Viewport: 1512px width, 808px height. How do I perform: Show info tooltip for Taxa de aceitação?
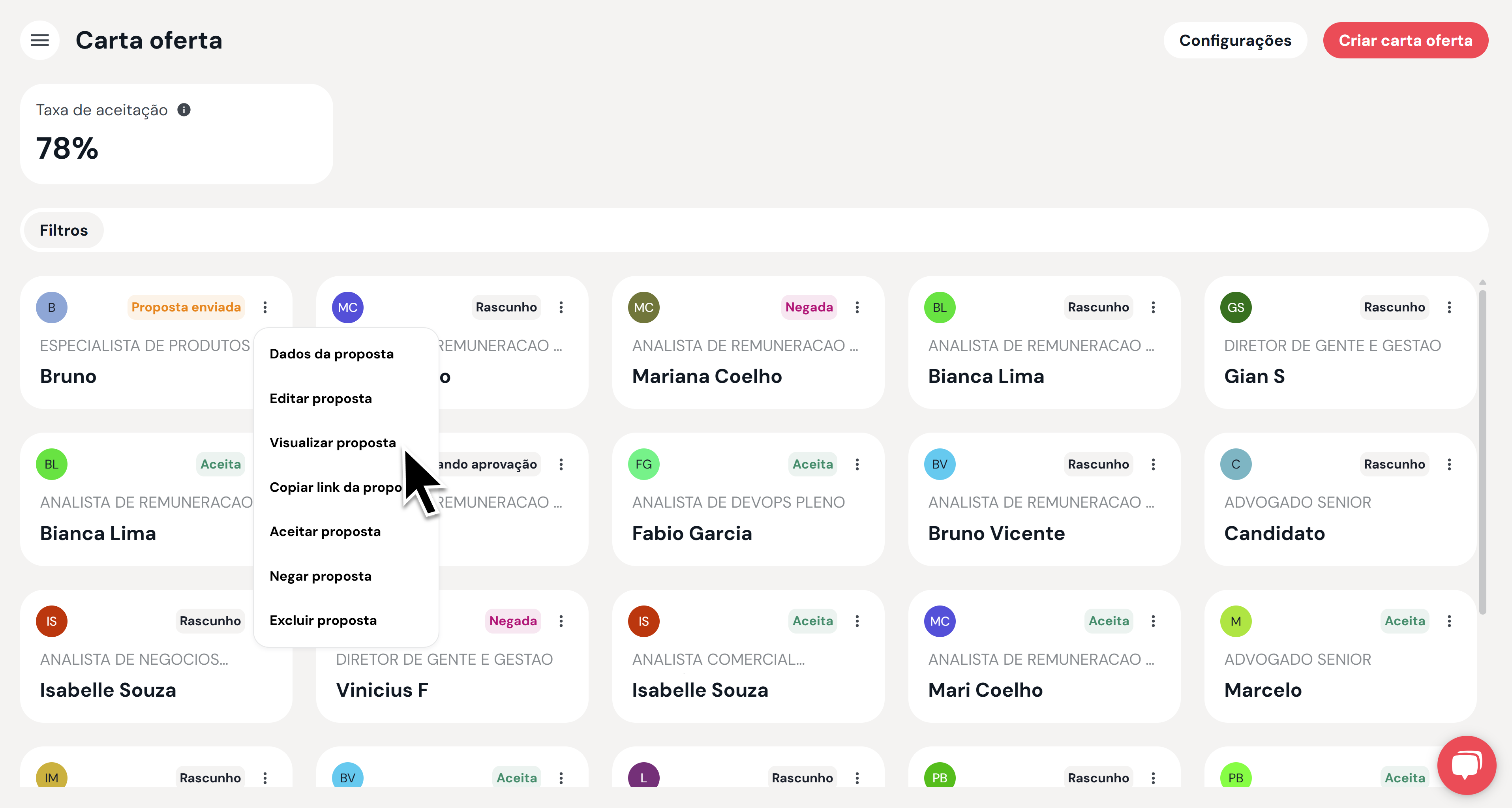184,110
